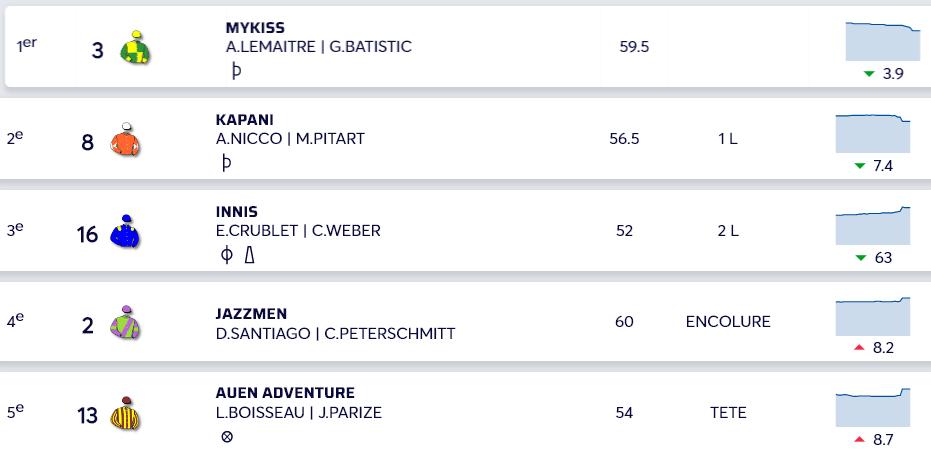Viewport: 931px width, 452px height.
Task: Open horse name JAZZMEN
Action: pyautogui.click(x=251, y=314)
